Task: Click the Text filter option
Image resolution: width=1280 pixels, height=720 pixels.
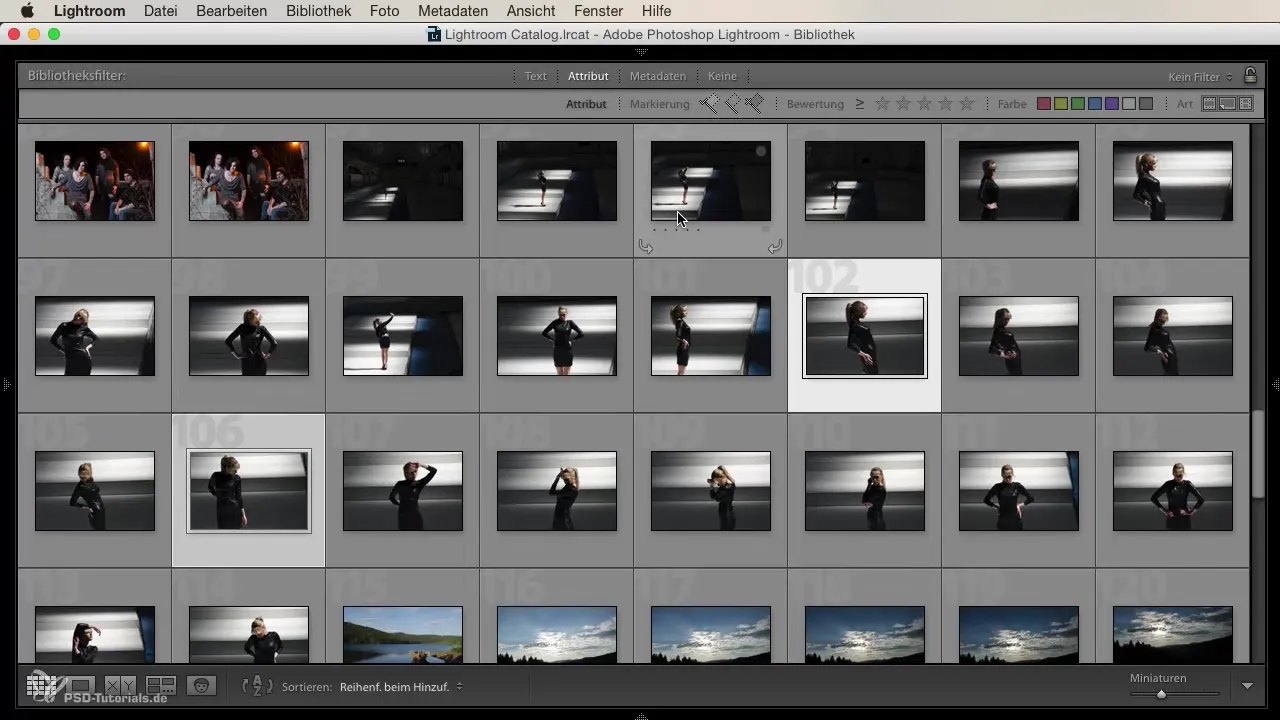Action: click(536, 76)
